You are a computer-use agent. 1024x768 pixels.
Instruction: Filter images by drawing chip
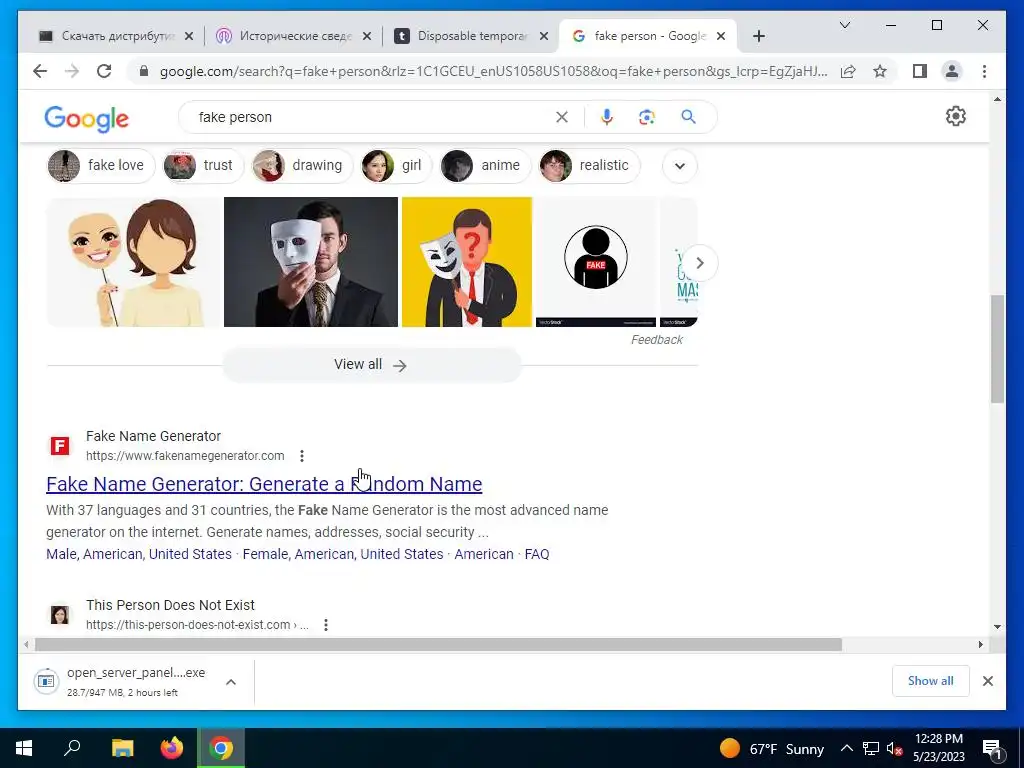click(302, 165)
